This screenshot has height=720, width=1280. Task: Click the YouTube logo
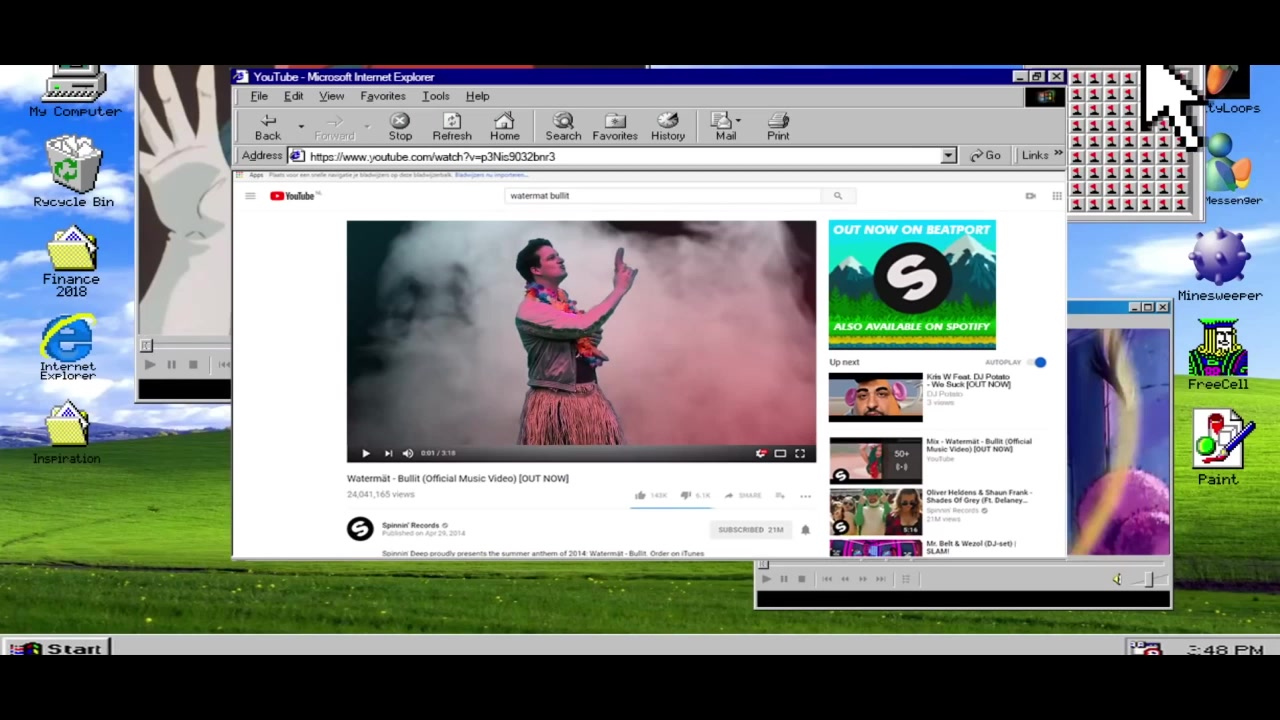click(293, 196)
